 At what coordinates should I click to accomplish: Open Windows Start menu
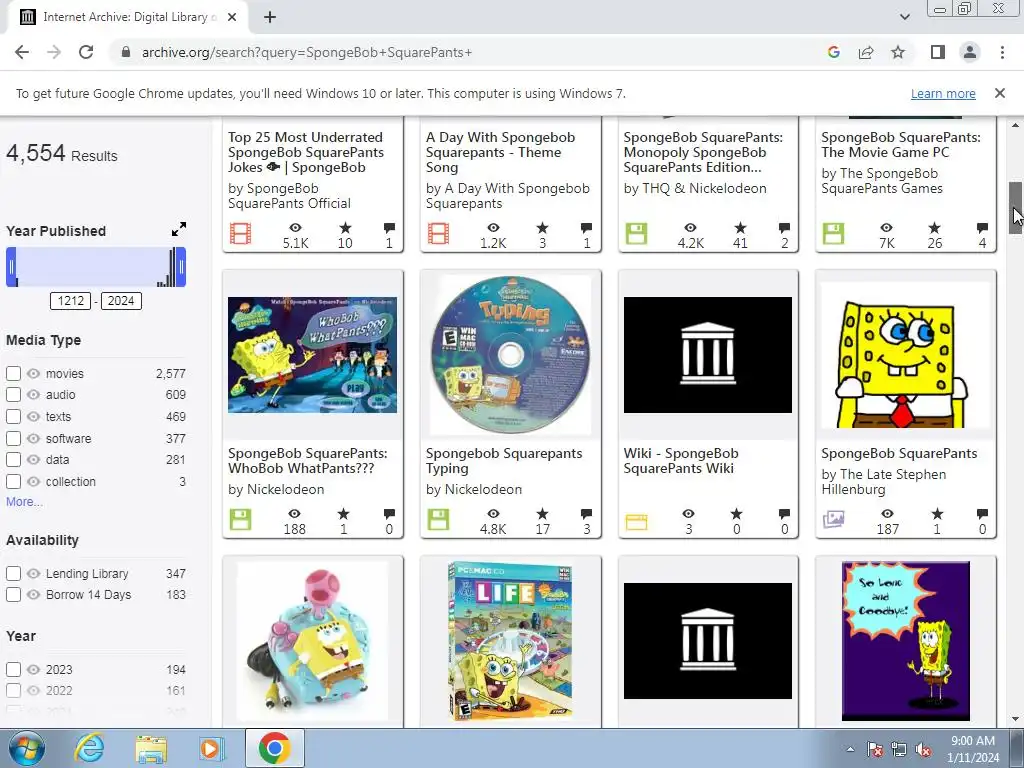26,748
